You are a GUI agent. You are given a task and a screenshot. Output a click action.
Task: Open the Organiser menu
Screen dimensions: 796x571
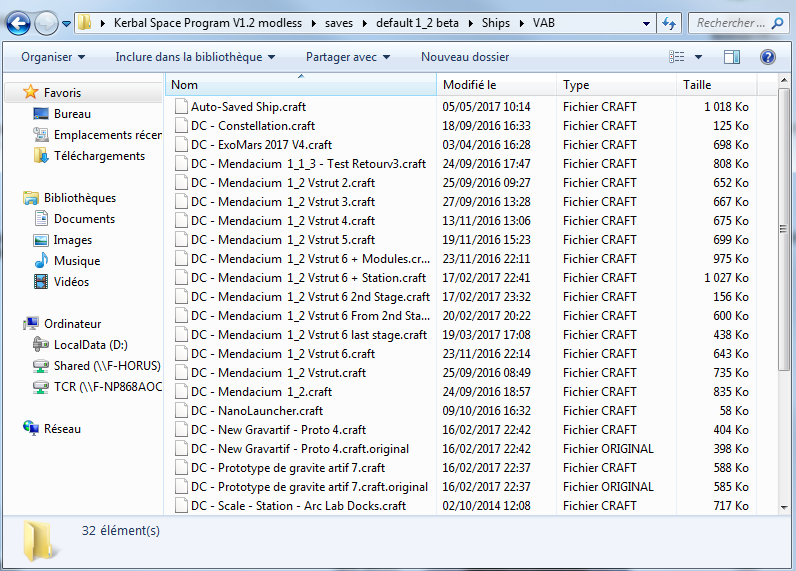[x=53, y=57]
